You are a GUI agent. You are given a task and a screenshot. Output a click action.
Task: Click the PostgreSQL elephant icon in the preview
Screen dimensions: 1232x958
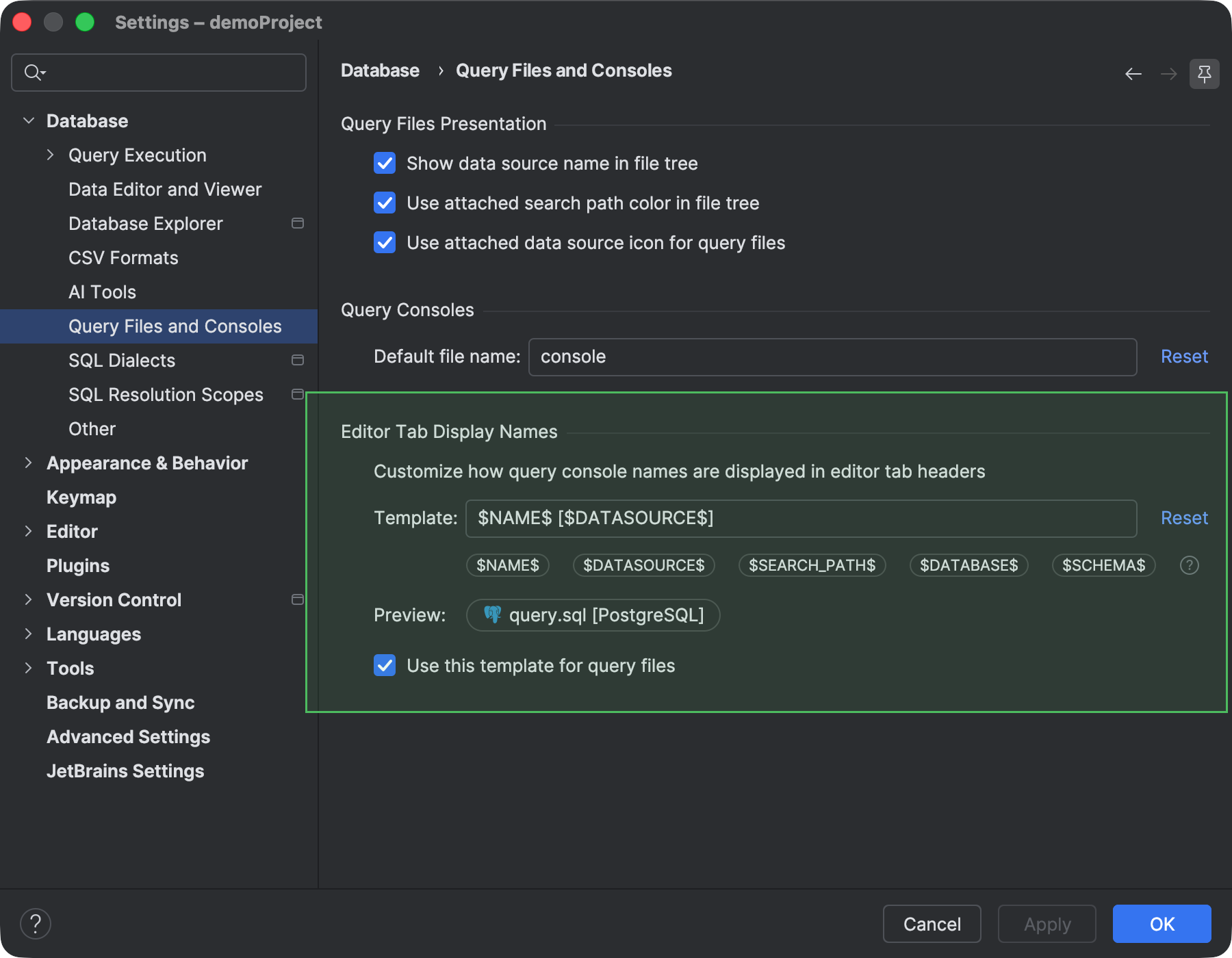492,614
